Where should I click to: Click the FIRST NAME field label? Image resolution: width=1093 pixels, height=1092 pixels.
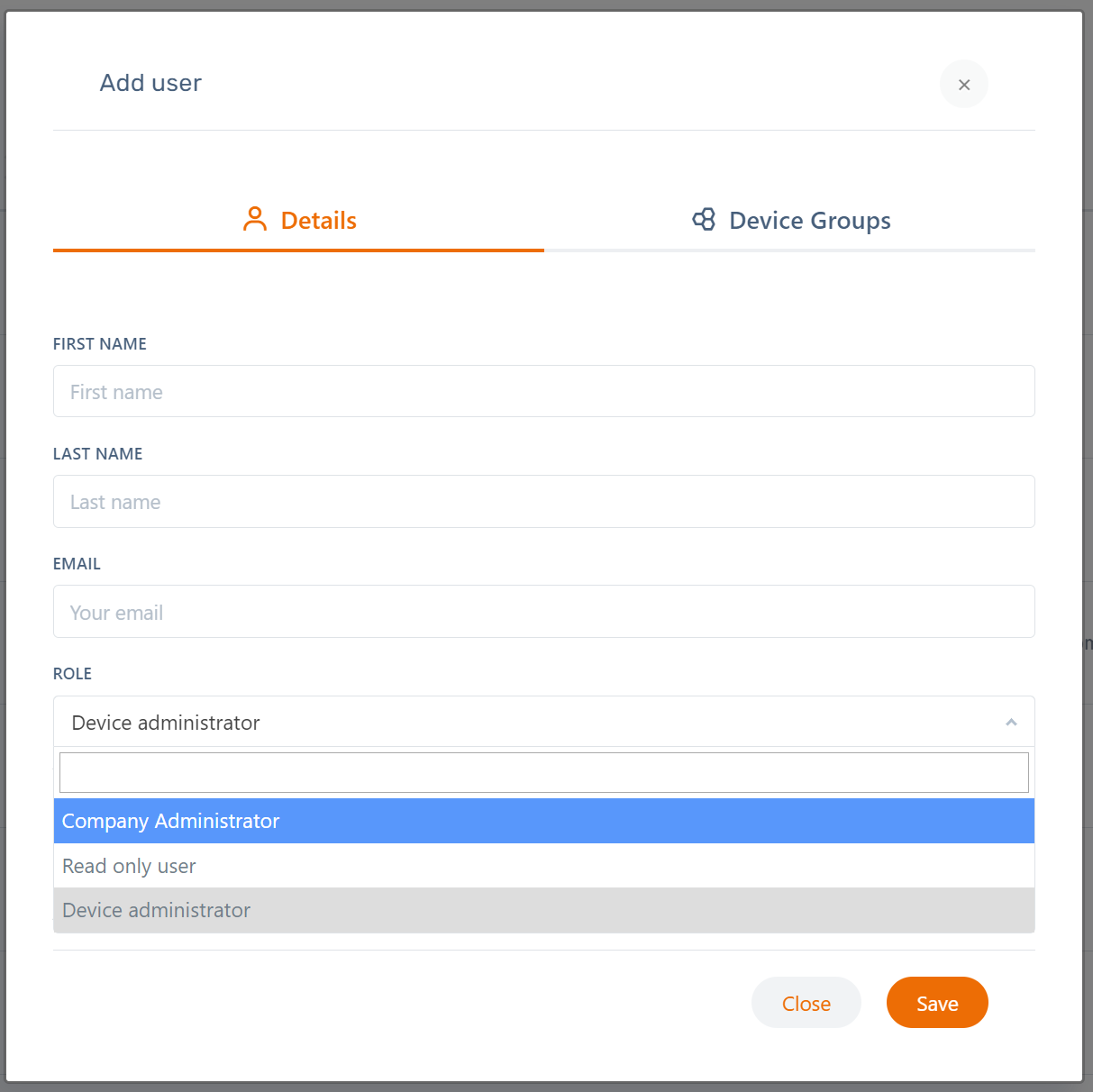tap(100, 344)
